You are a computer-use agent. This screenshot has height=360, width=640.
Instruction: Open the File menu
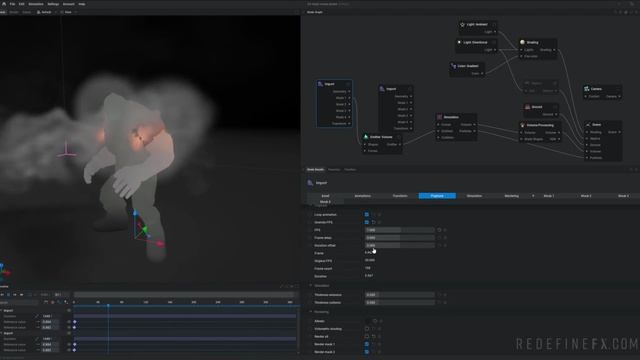click(12, 4)
